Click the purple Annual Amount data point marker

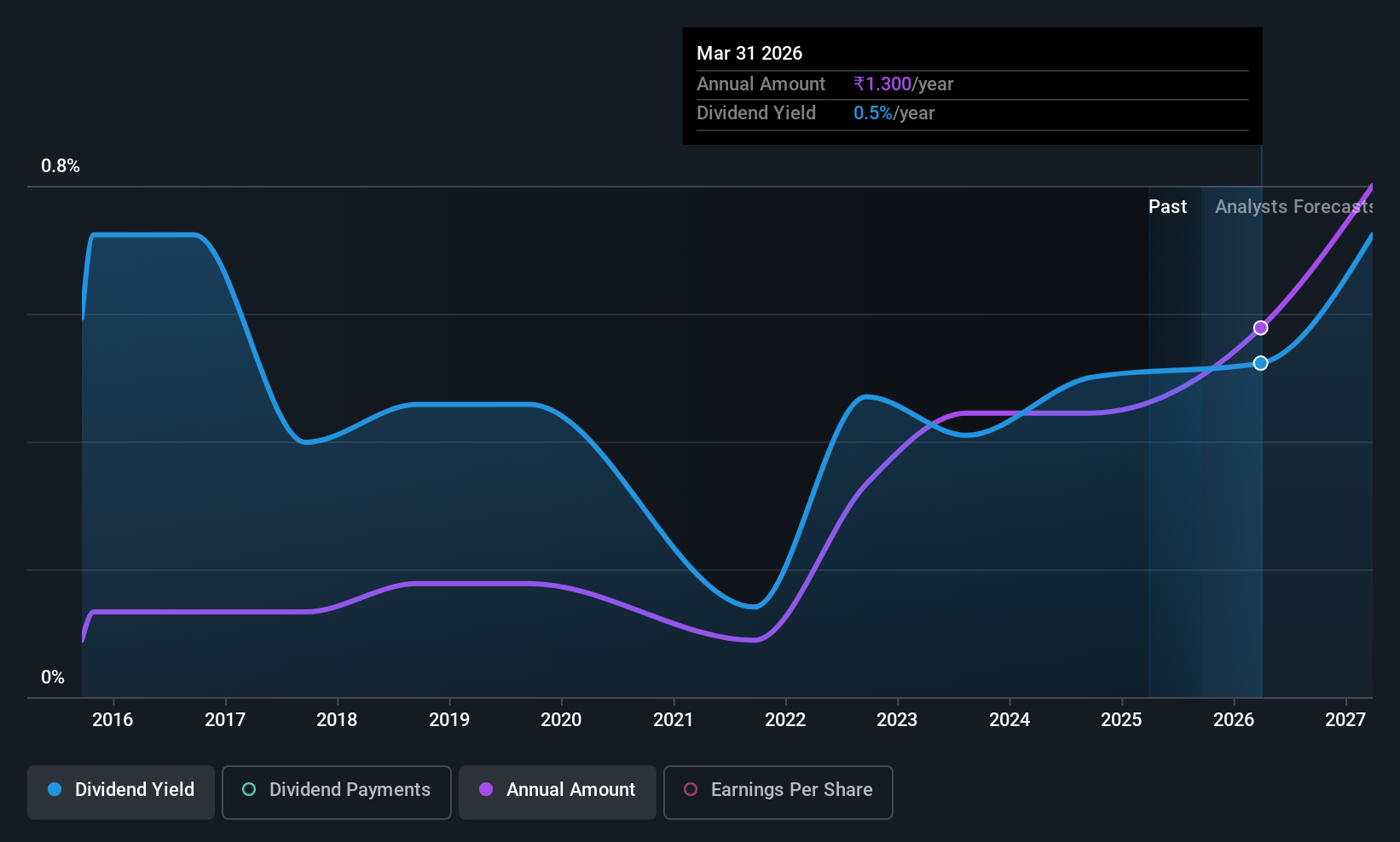1260,328
